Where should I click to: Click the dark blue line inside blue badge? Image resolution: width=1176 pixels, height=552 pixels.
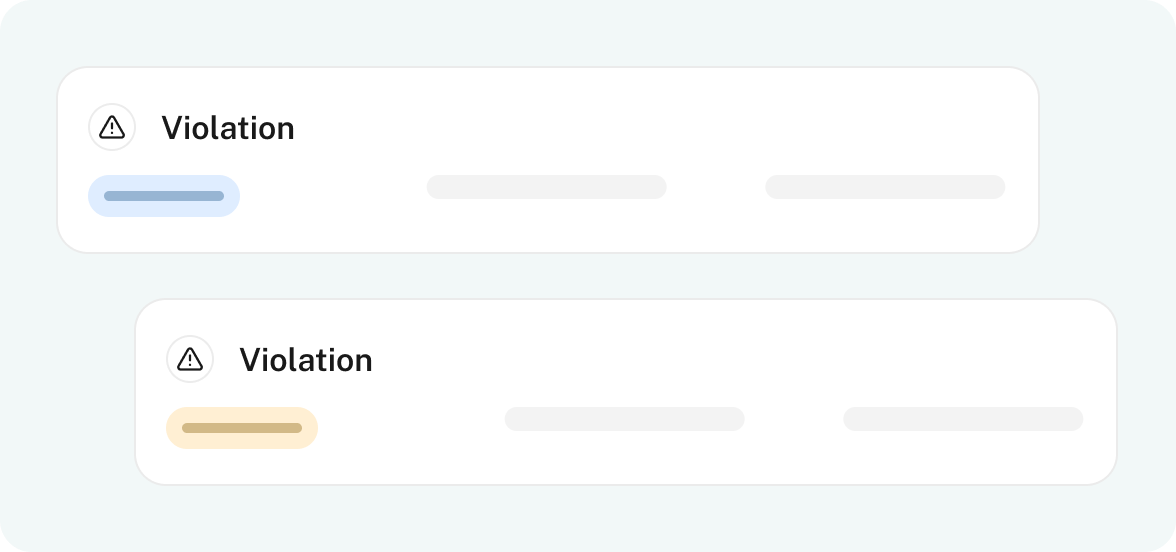click(x=164, y=196)
